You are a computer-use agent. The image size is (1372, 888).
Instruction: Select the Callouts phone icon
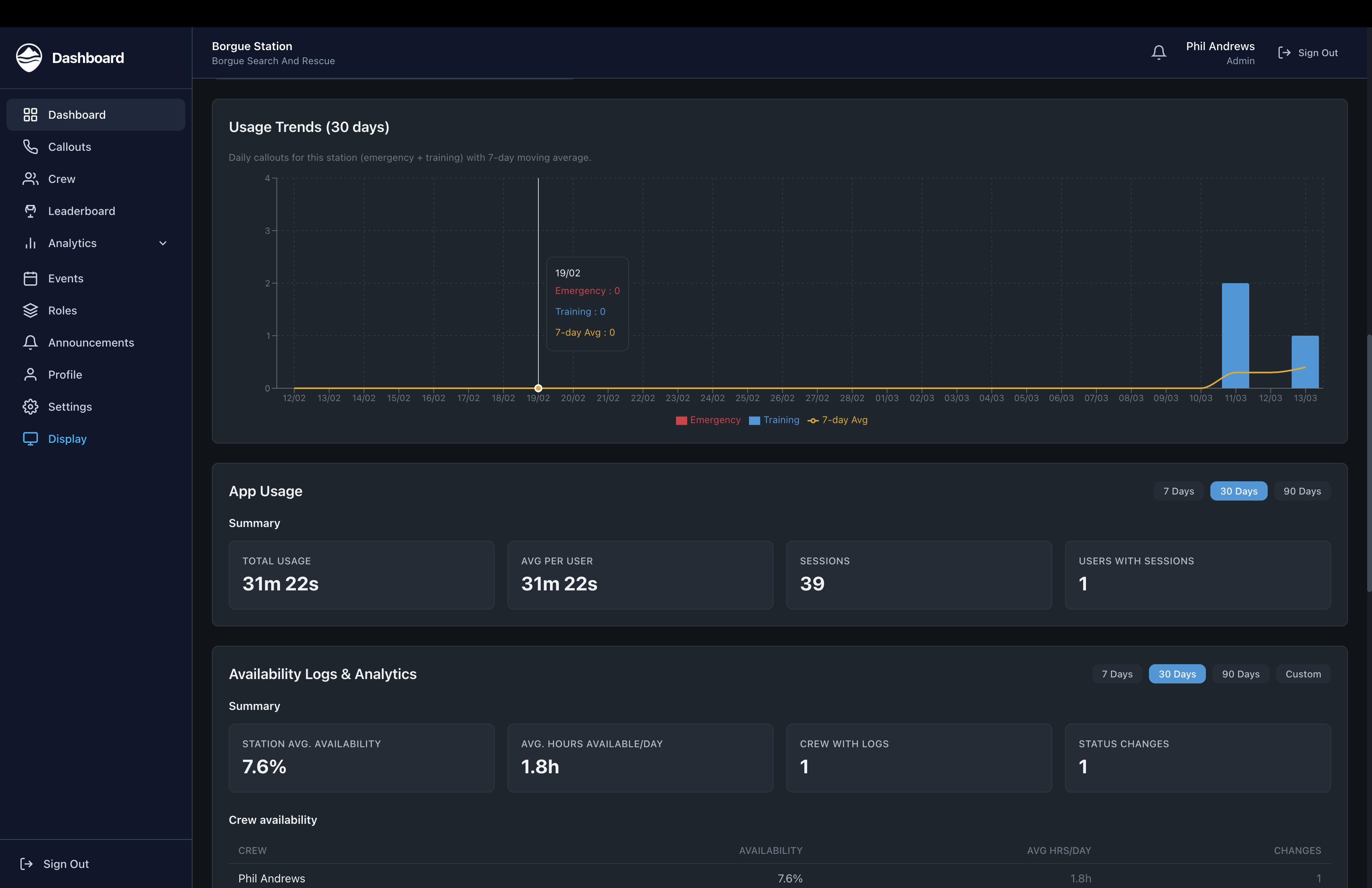[x=30, y=146]
